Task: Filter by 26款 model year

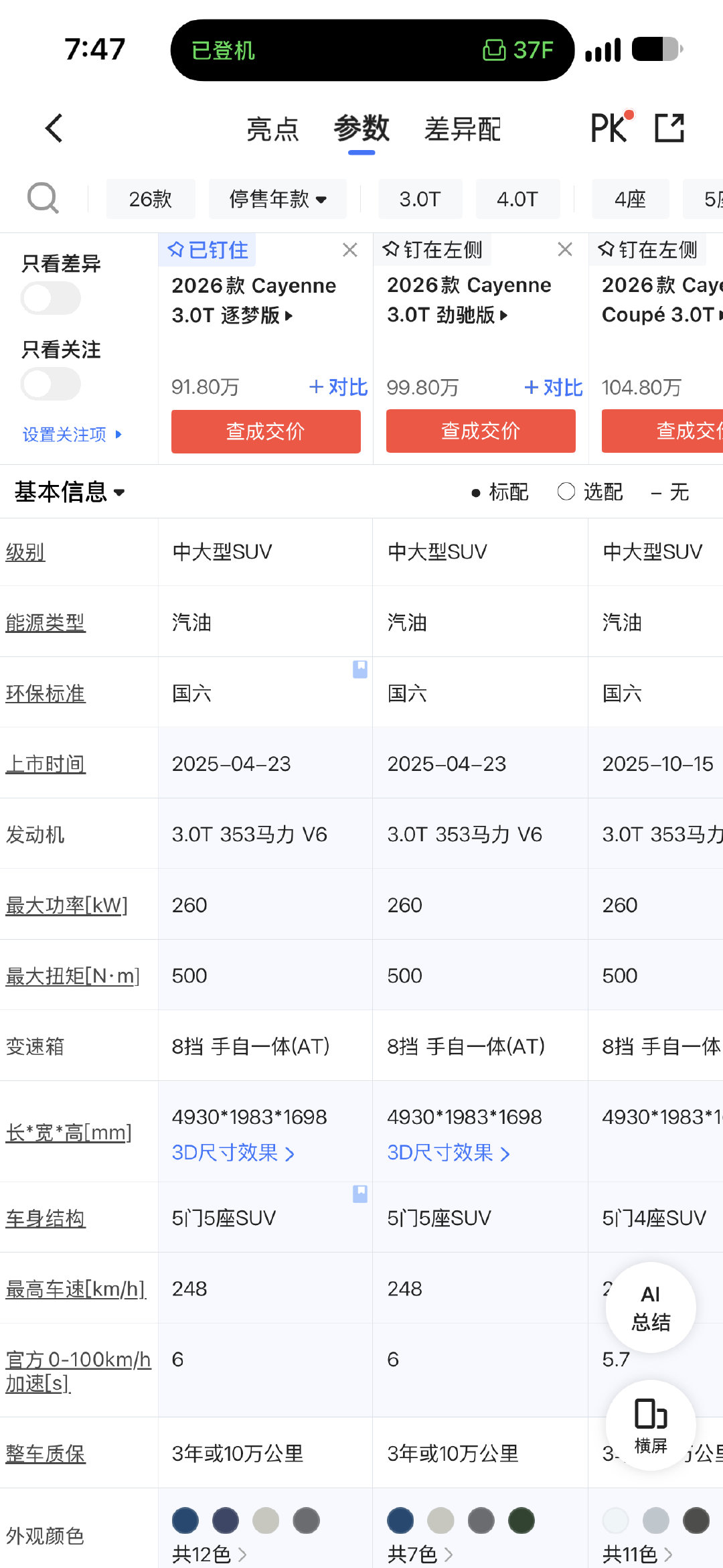Action: pyautogui.click(x=151, y=199)
